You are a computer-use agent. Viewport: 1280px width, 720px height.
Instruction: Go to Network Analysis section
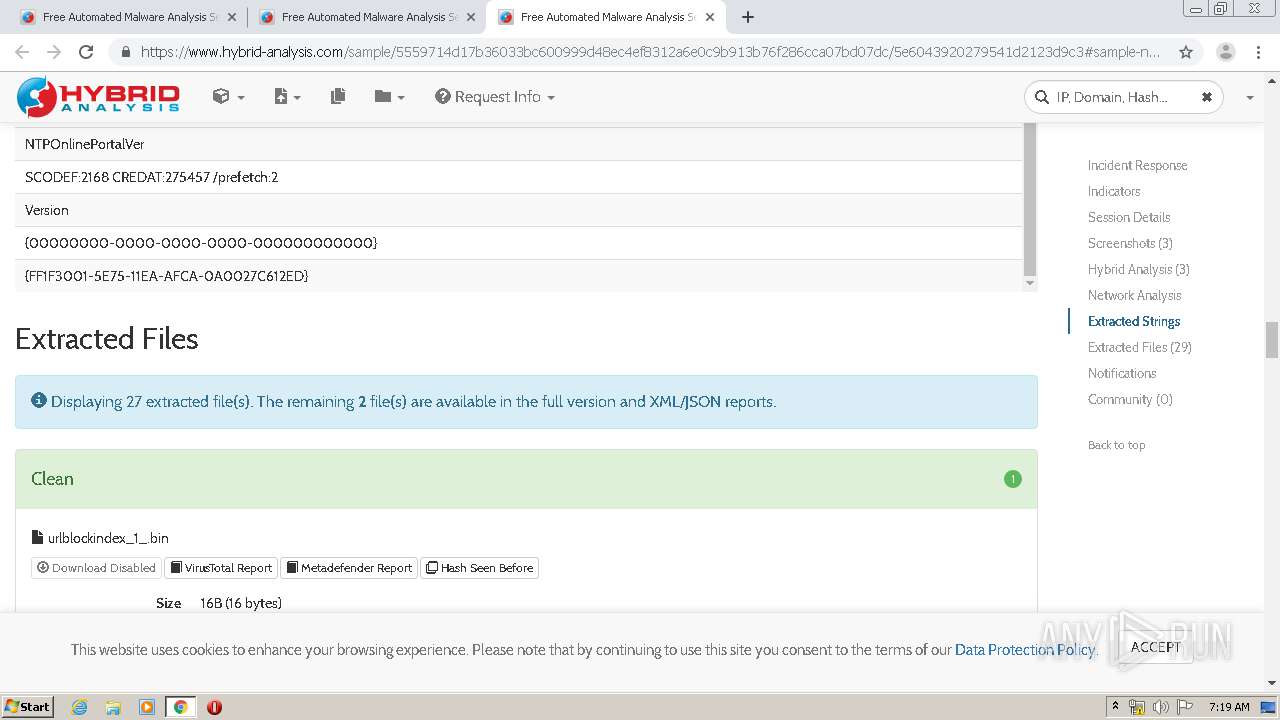click(x=1134, y=295)
